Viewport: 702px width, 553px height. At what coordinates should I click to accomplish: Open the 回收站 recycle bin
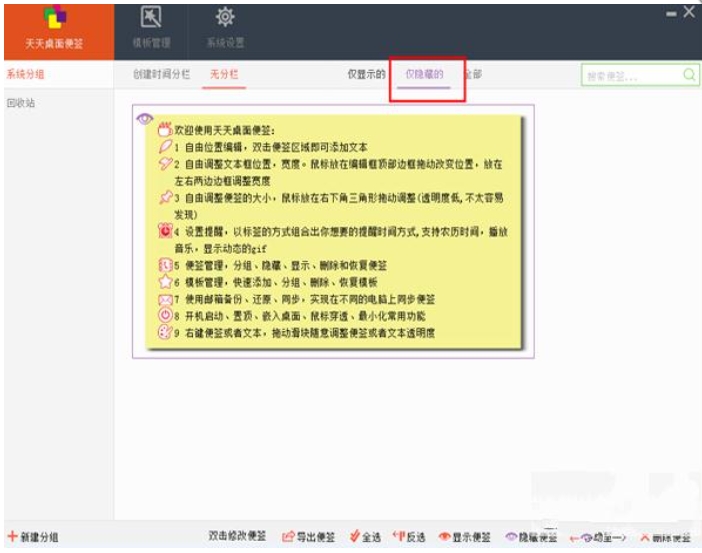pos(21,103)
